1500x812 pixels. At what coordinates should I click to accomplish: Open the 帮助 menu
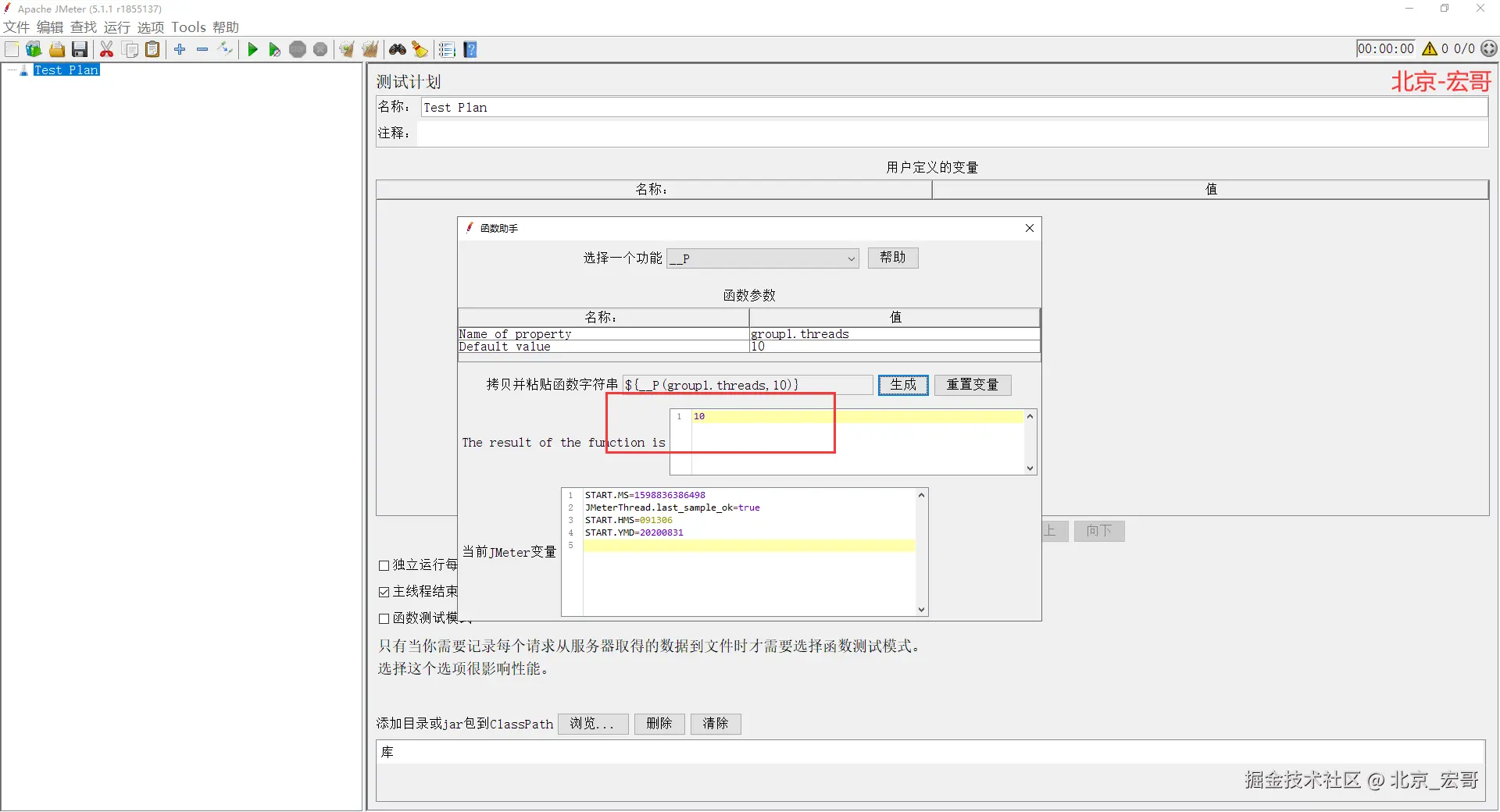[x=226, y=27]
